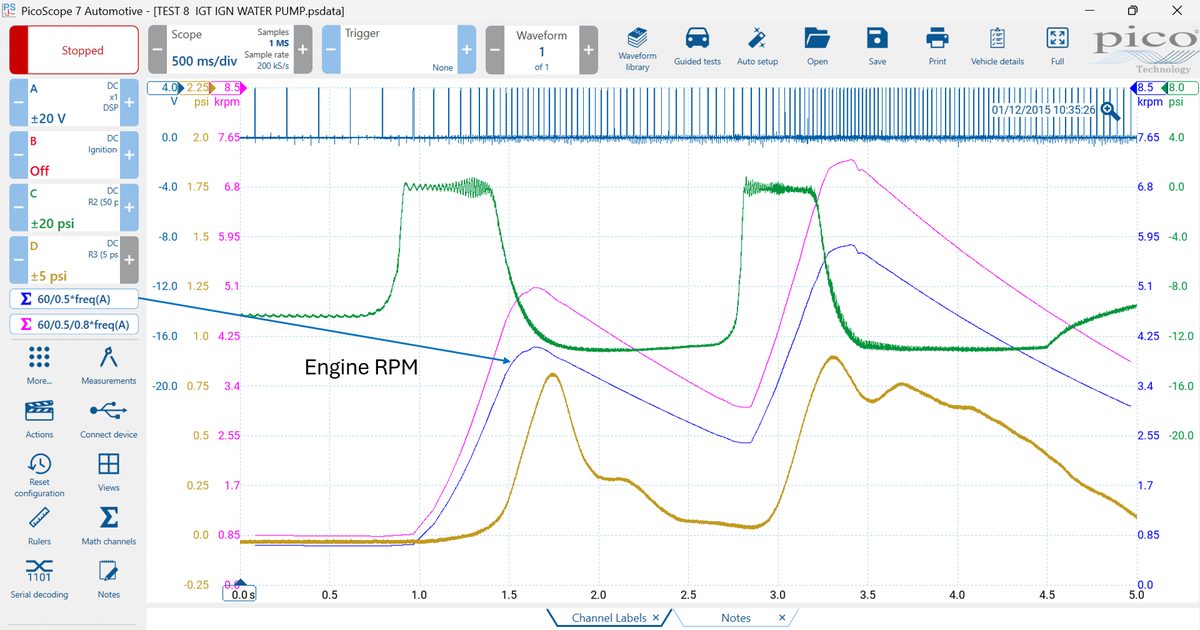Close the Notes tab
This screenshot has width=1200, height=630.
pos(782,618)
